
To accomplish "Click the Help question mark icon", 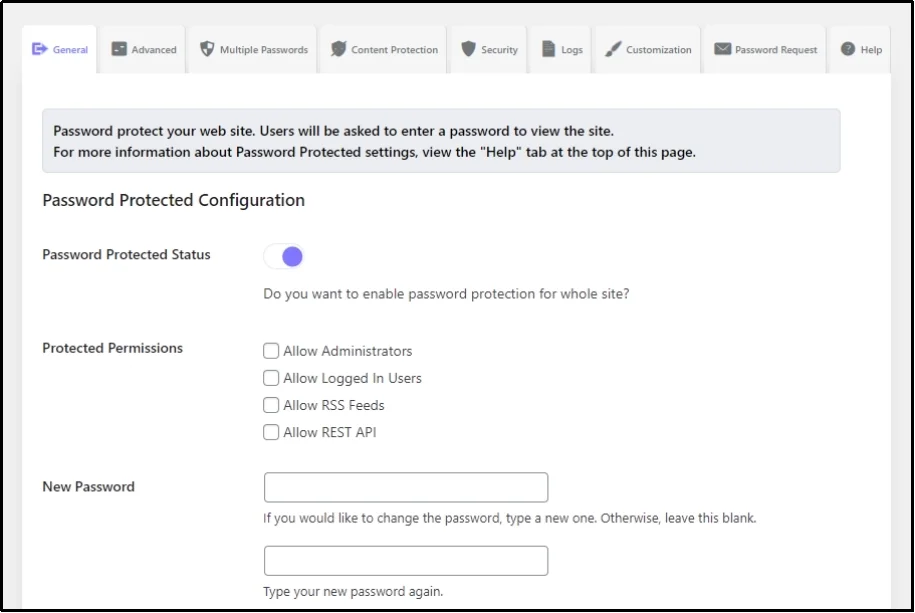I will coord(847,47).
